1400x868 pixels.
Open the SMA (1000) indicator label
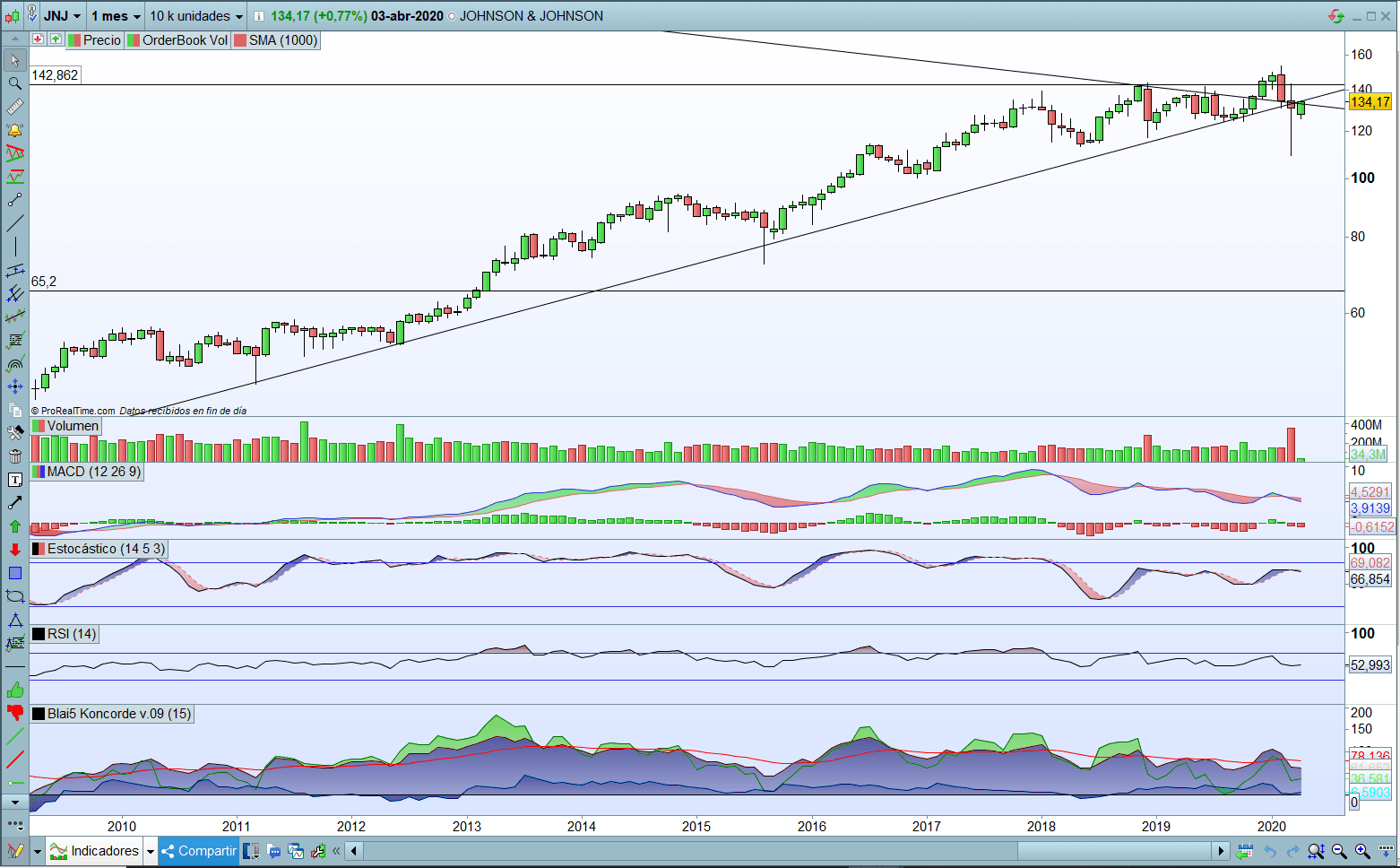(x=276, y=40)
